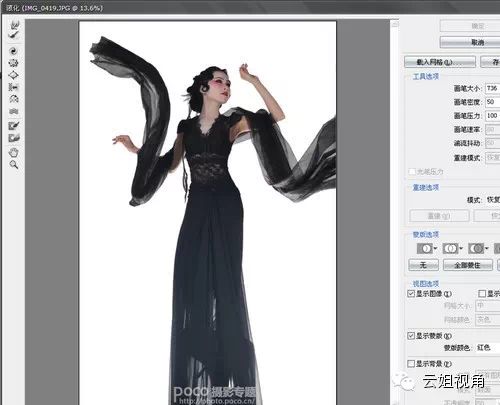
Task: Click the brush size field showing 736
Action: tap(493, 88)
